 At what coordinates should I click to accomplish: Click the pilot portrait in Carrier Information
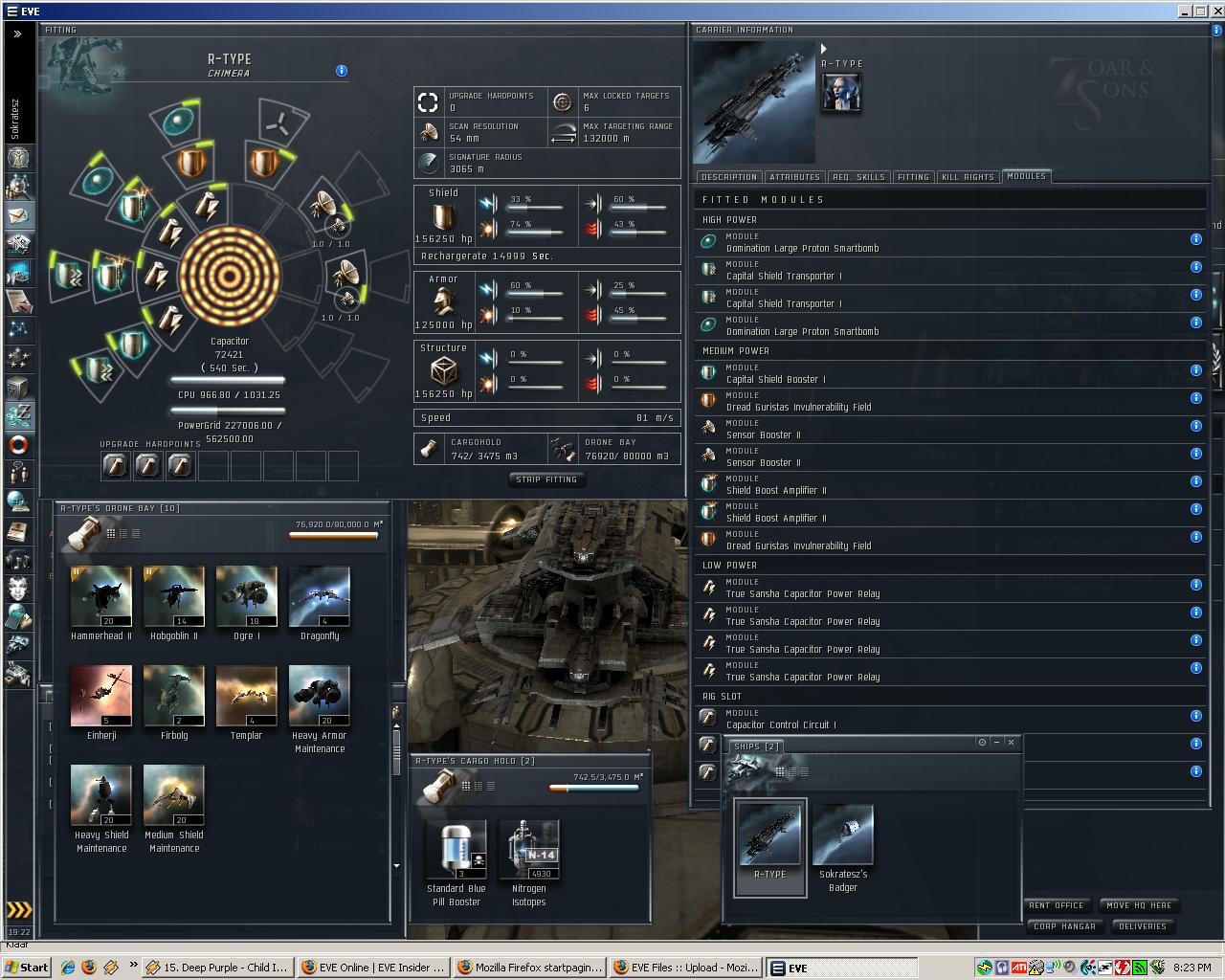click(x=841, y=93)
